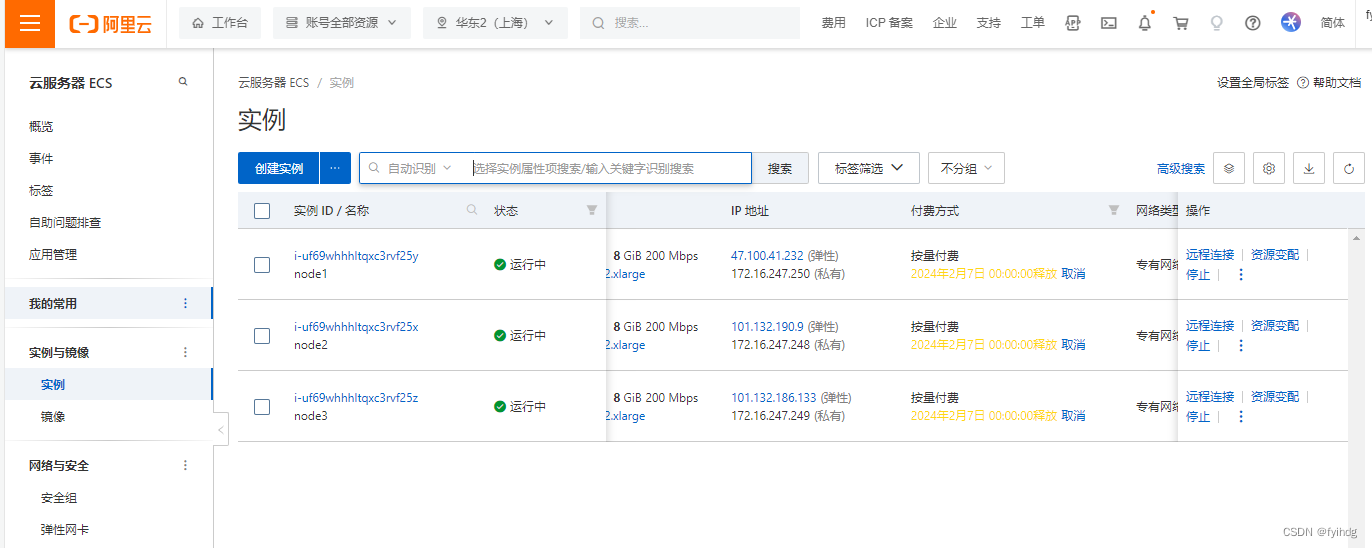Click the 搜索 button
The height and width of the screenshot is (548, 1372).
[780, 168]
